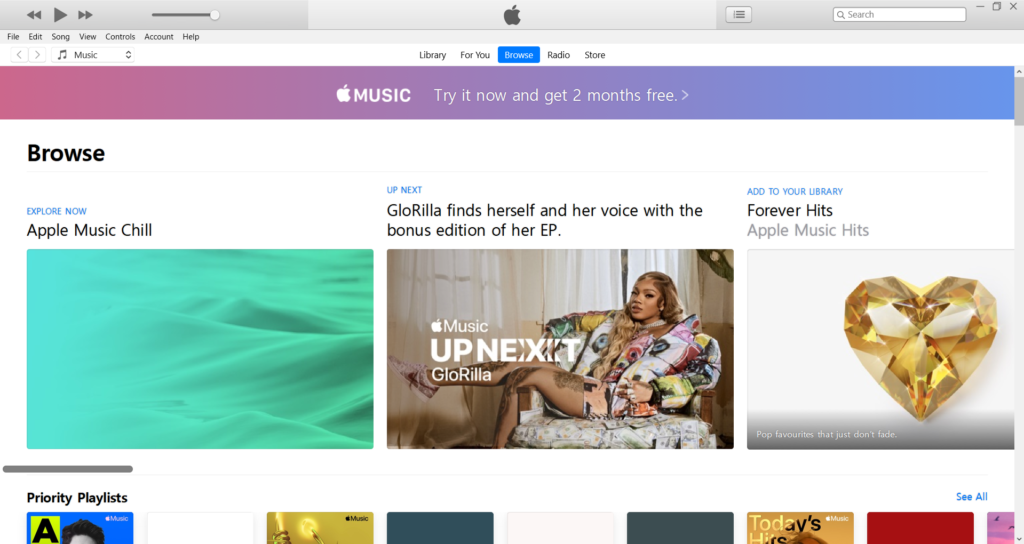Click the fast forward next track button
This screenshot has width=1024, height=544.
point(85,14)
